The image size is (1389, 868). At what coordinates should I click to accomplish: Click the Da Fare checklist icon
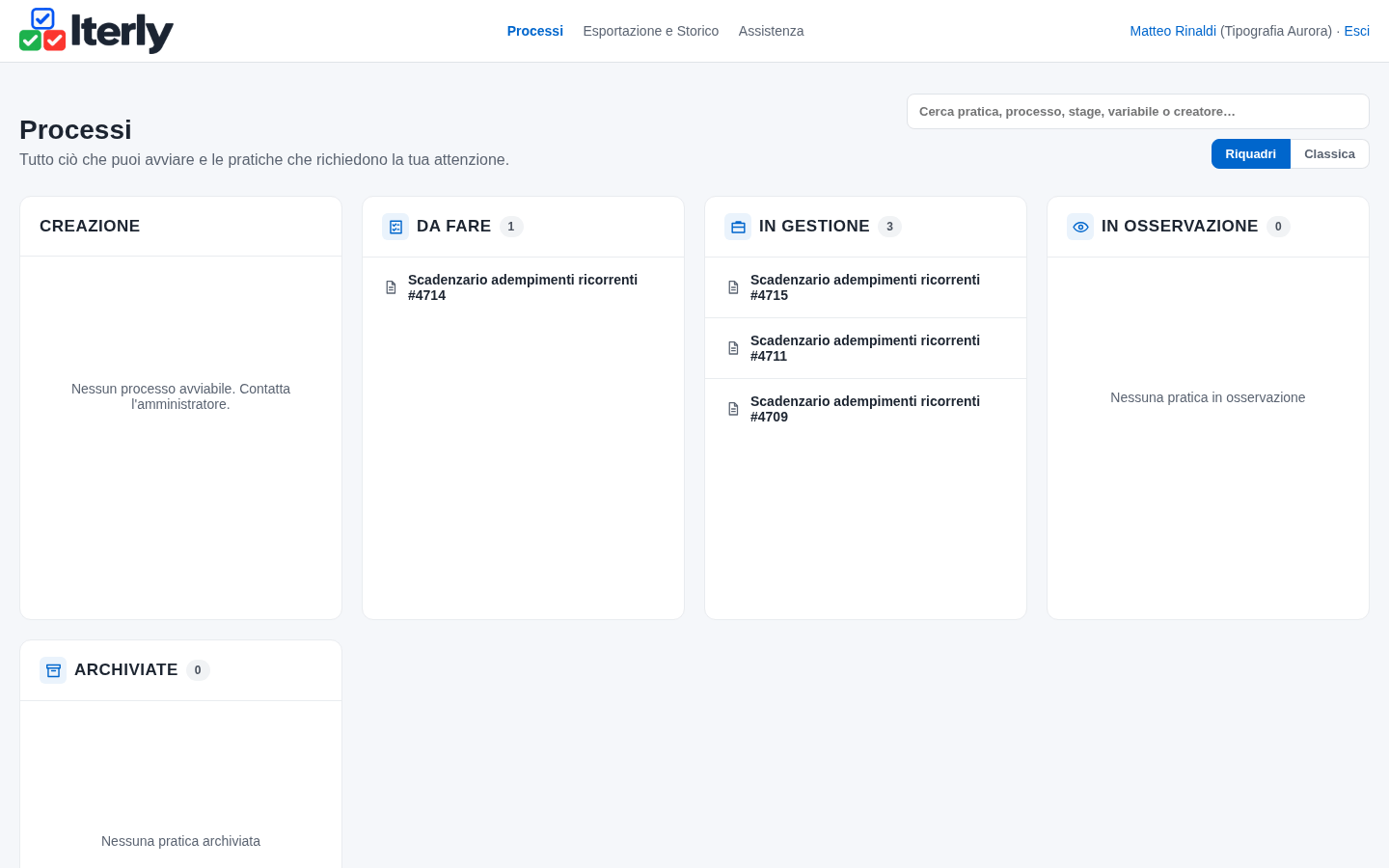click(395, 227)
